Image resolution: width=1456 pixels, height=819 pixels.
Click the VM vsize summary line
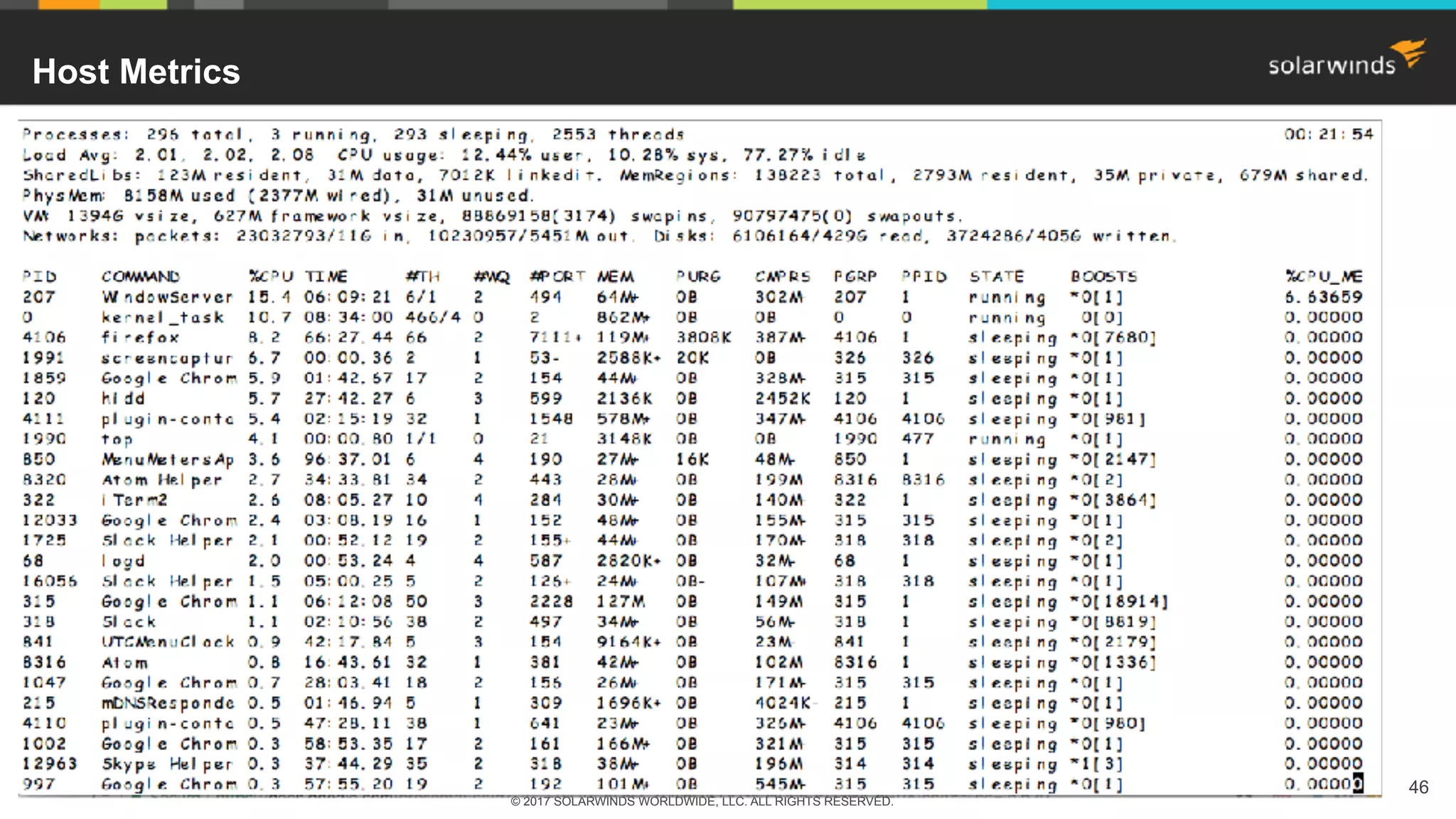(493, 215)
